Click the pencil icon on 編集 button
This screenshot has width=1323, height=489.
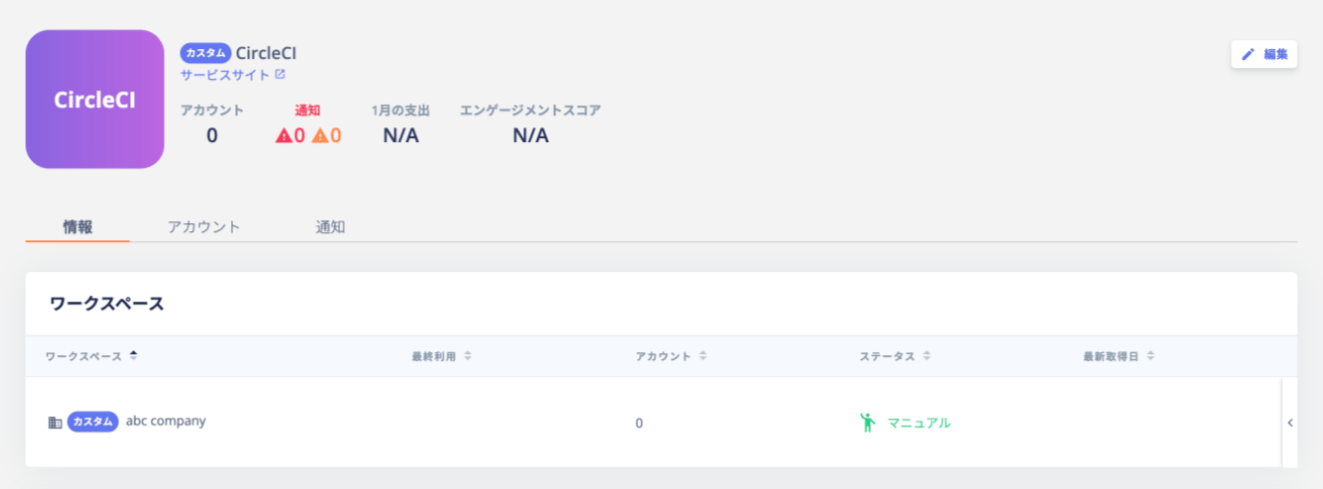(x=1248, y=54)
